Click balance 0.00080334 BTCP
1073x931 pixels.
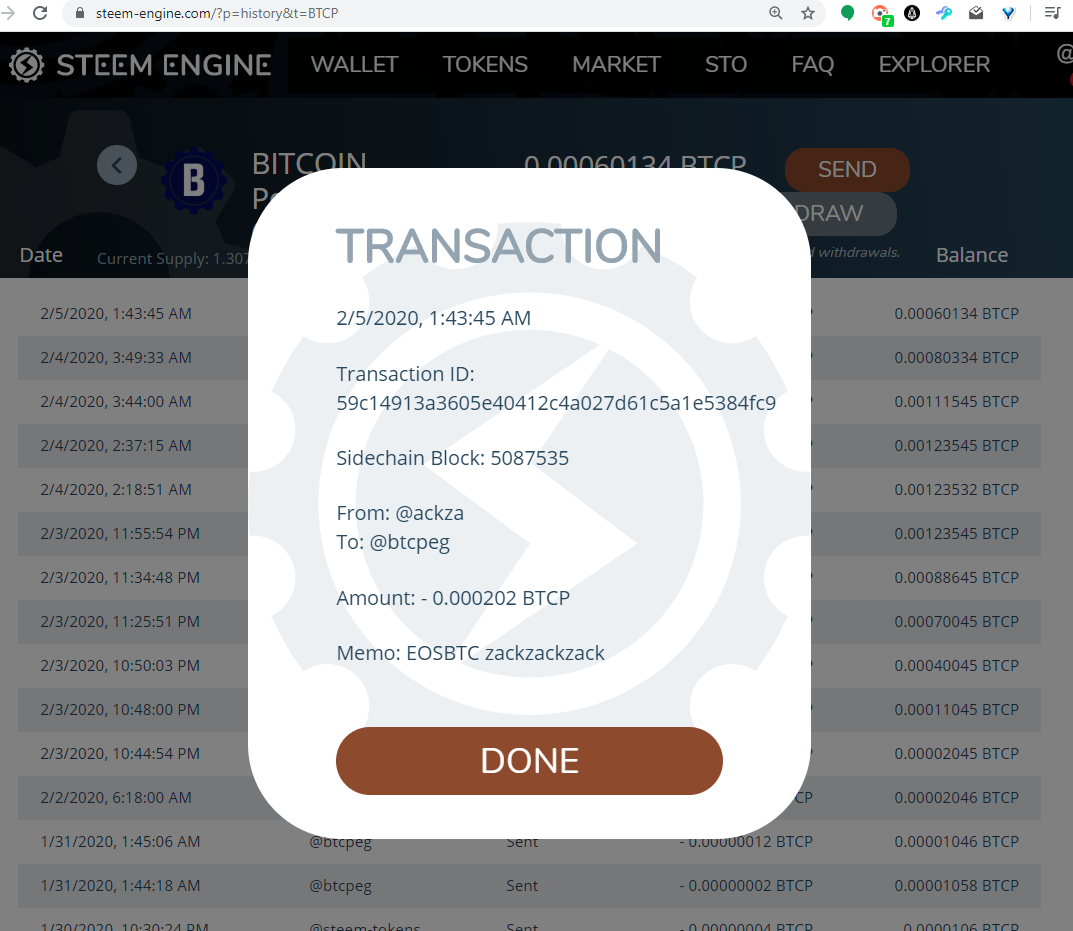pos(956,357)
